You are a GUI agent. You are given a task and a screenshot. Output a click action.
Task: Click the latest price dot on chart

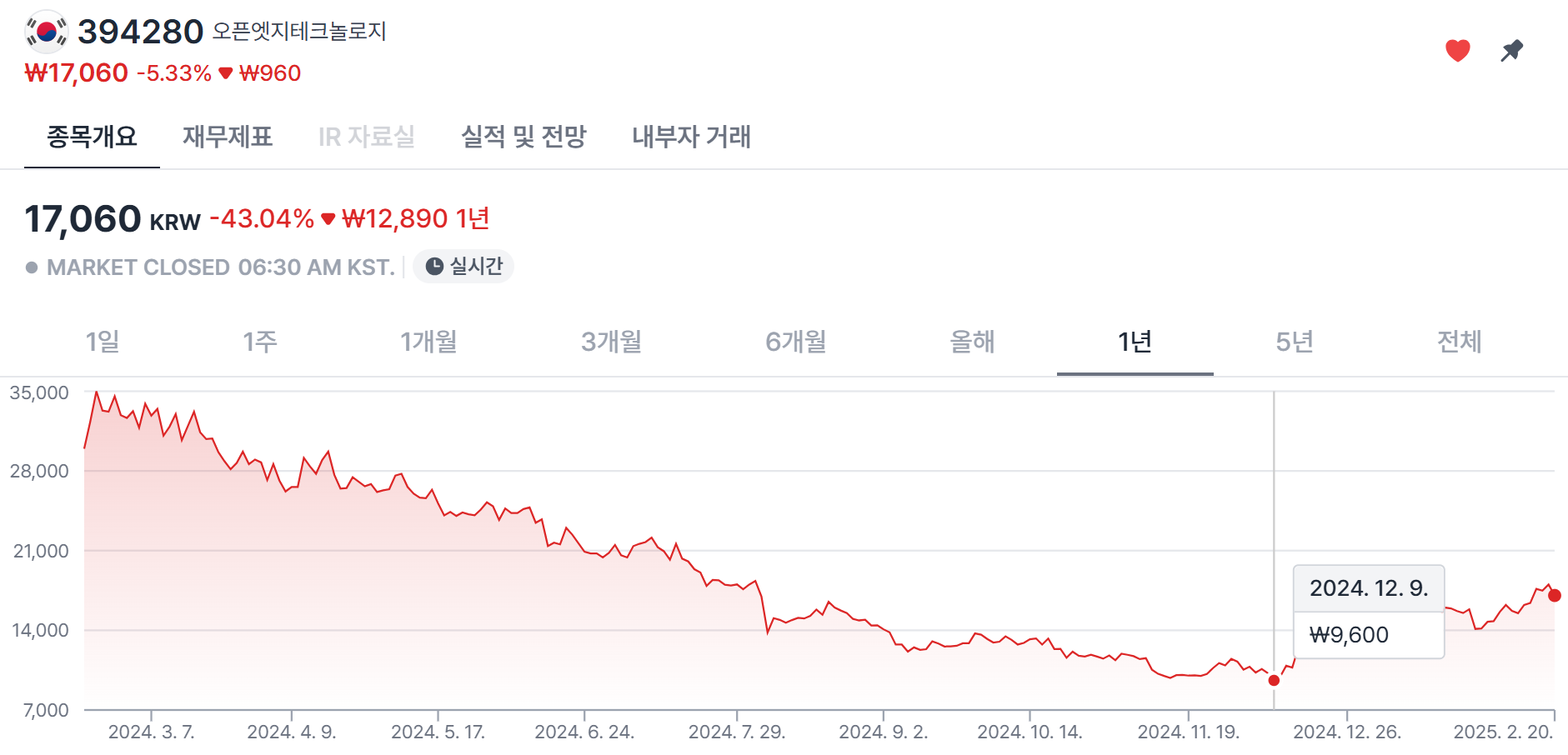[x=1555, y=595]
